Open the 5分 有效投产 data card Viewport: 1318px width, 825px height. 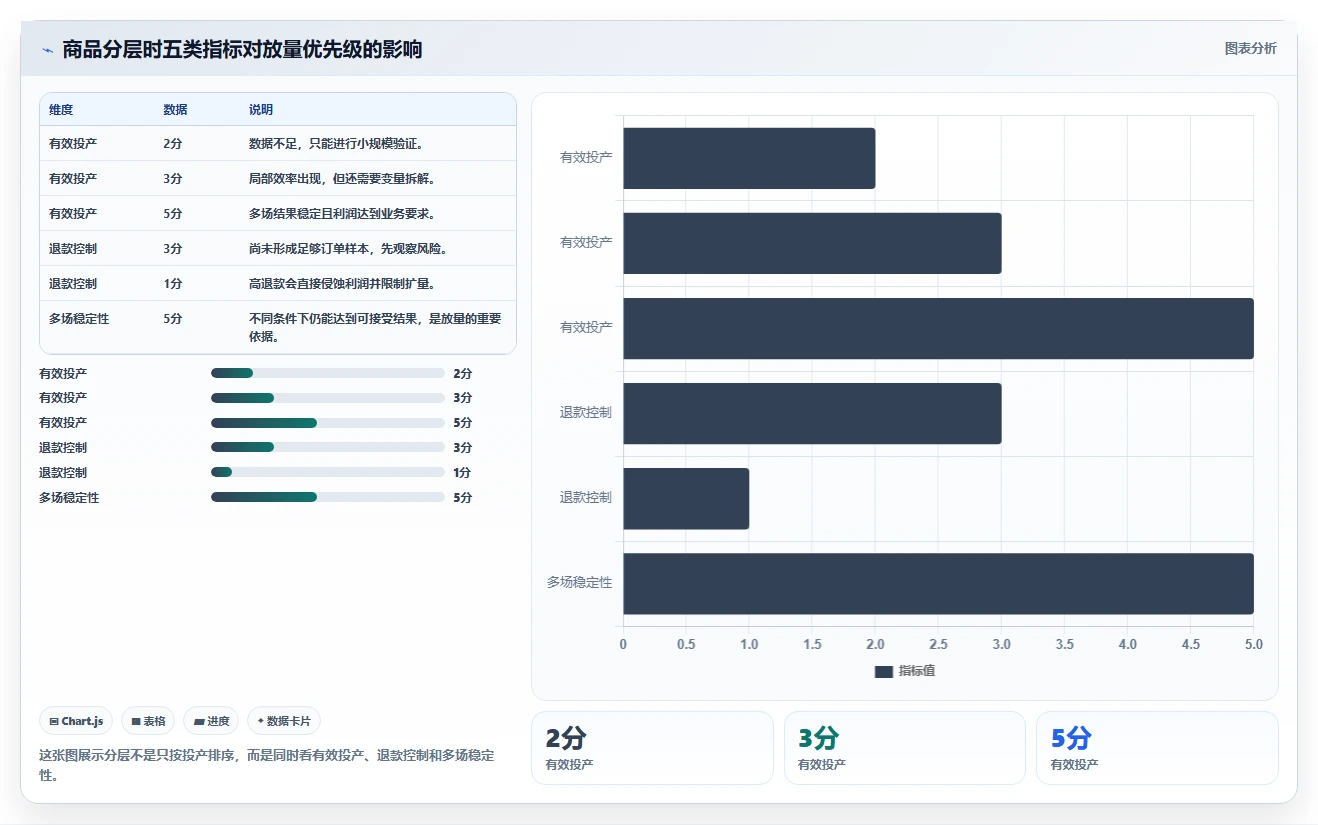click(x=1157, y=748)
